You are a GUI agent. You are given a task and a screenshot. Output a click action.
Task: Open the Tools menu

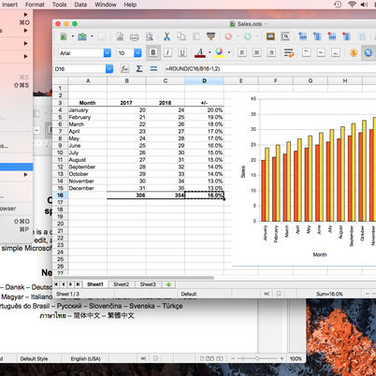(x=59, y=5)
